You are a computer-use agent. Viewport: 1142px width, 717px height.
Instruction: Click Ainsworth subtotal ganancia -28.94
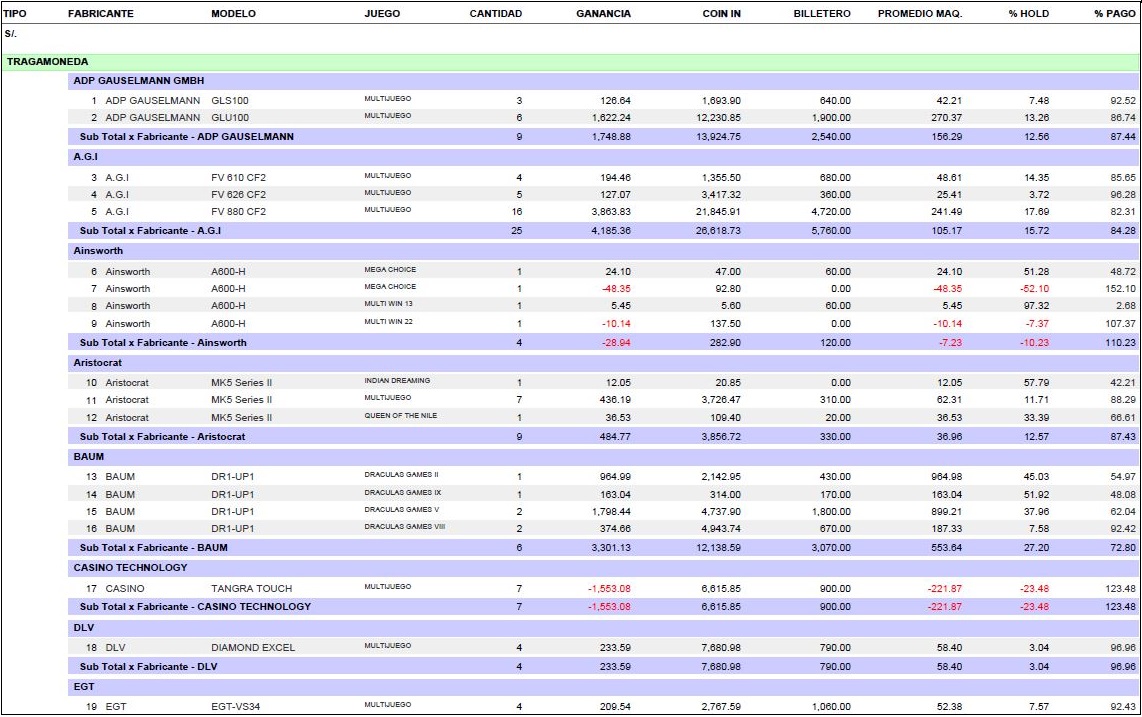coord(616,342)
